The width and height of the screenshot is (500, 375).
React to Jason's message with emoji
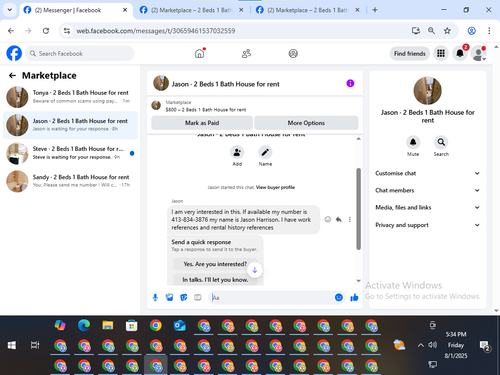[328, 219]
